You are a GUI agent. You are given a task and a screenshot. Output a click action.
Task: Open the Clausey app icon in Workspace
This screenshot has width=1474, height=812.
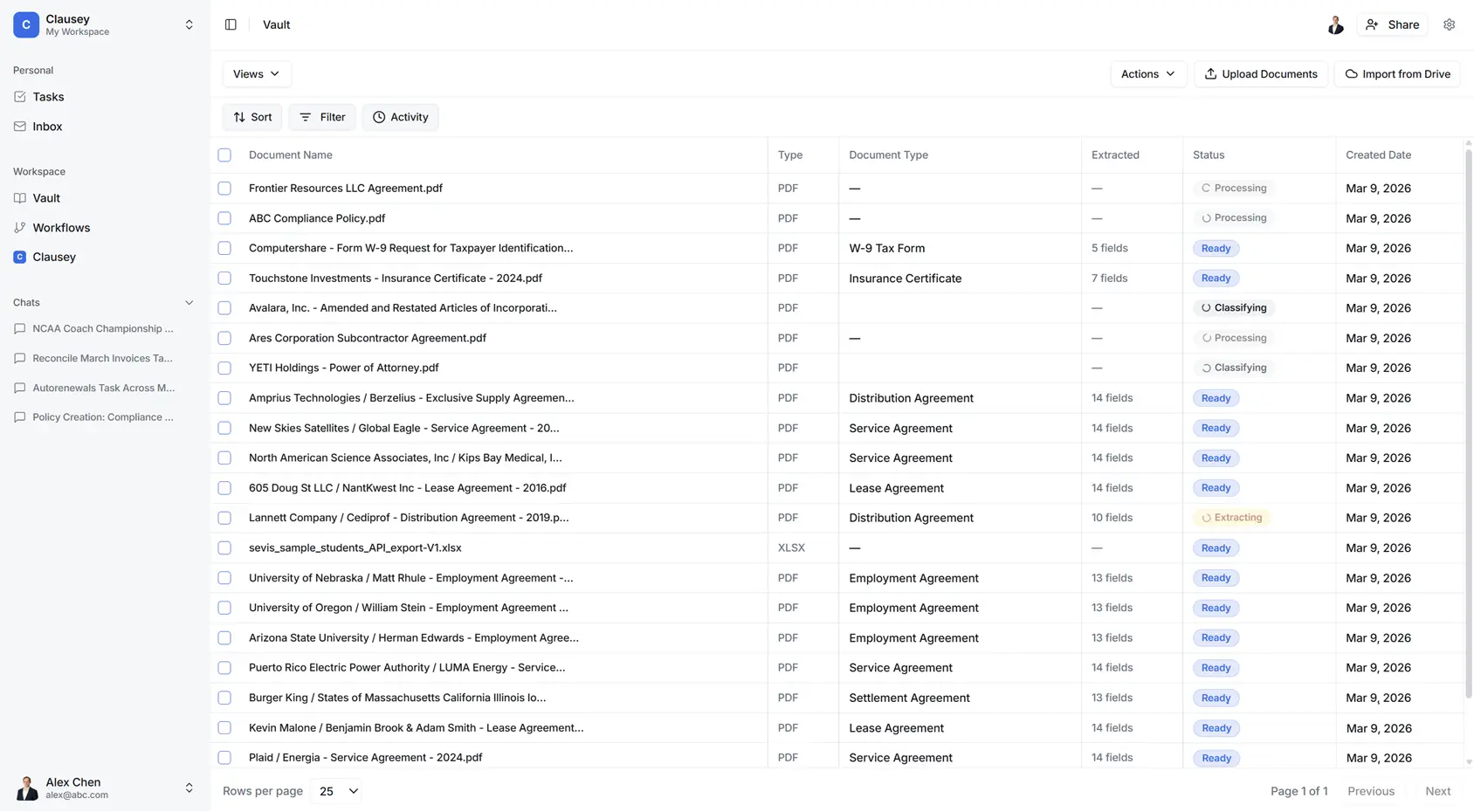[20, 257]
